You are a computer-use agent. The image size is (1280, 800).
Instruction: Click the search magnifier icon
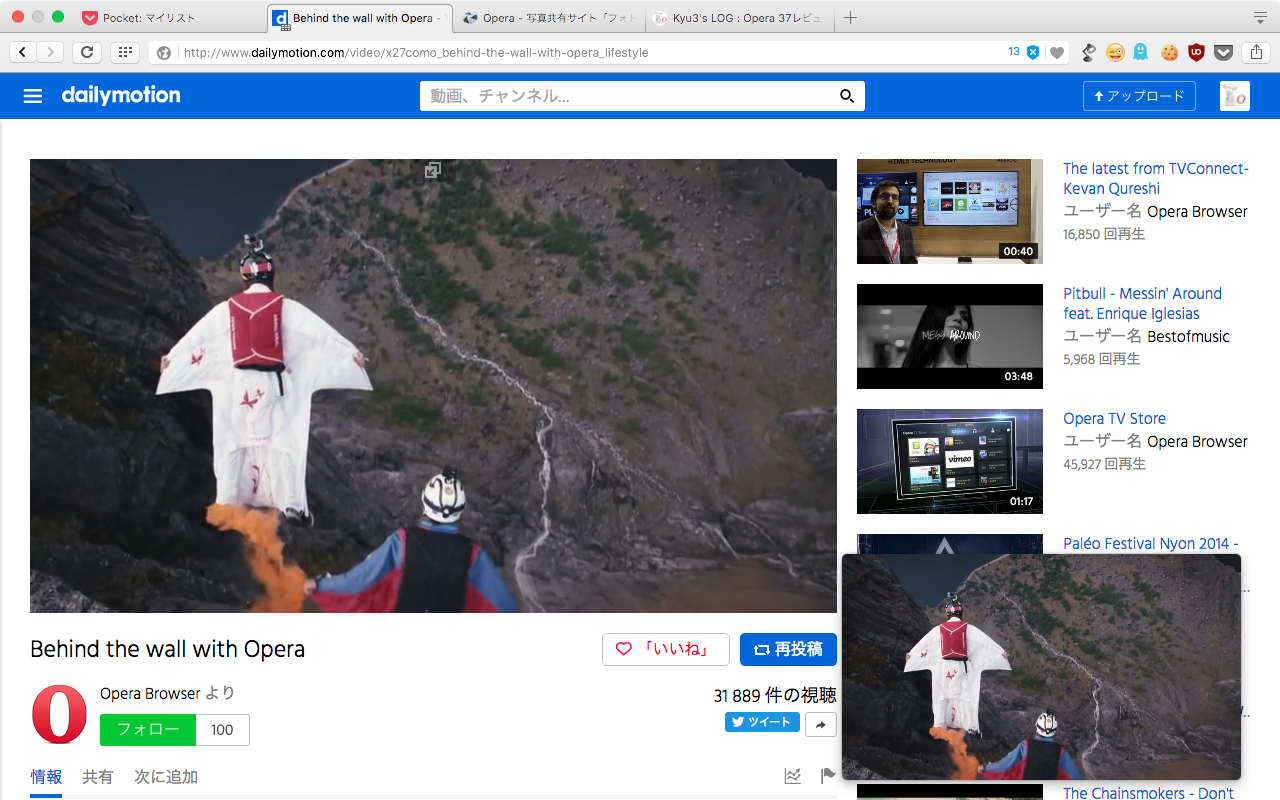847,96
